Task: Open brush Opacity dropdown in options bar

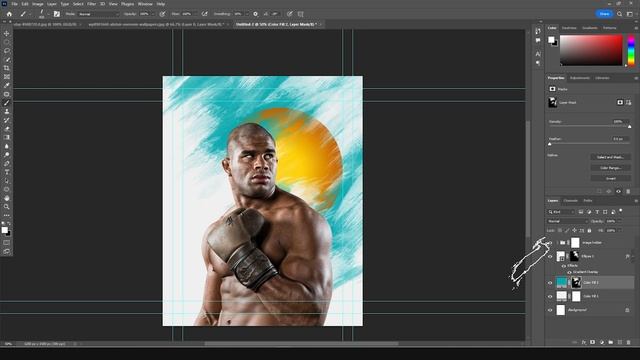Action: coord(153,14)
